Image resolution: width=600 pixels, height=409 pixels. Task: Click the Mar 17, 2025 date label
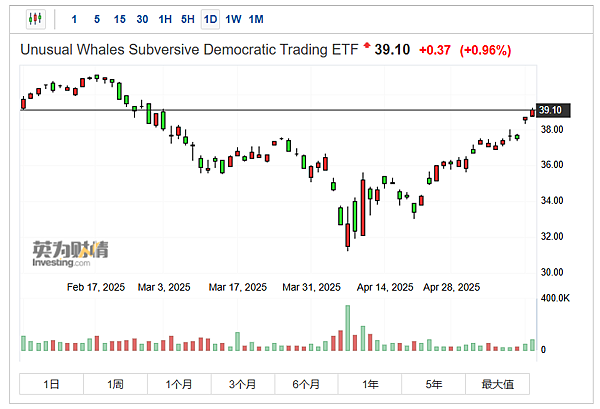238,287
